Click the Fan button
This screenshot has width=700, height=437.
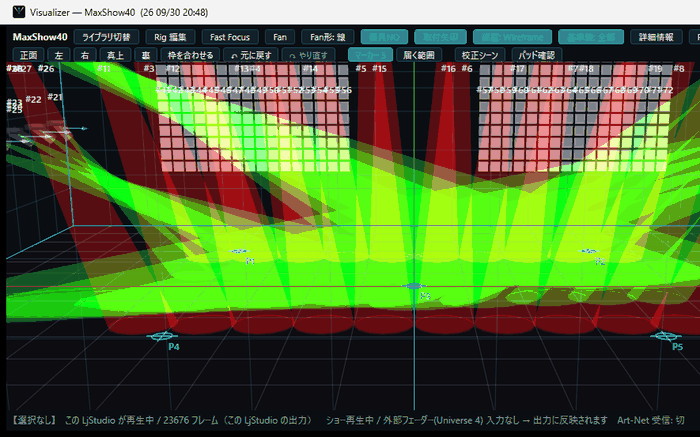(x=280, y=37)
